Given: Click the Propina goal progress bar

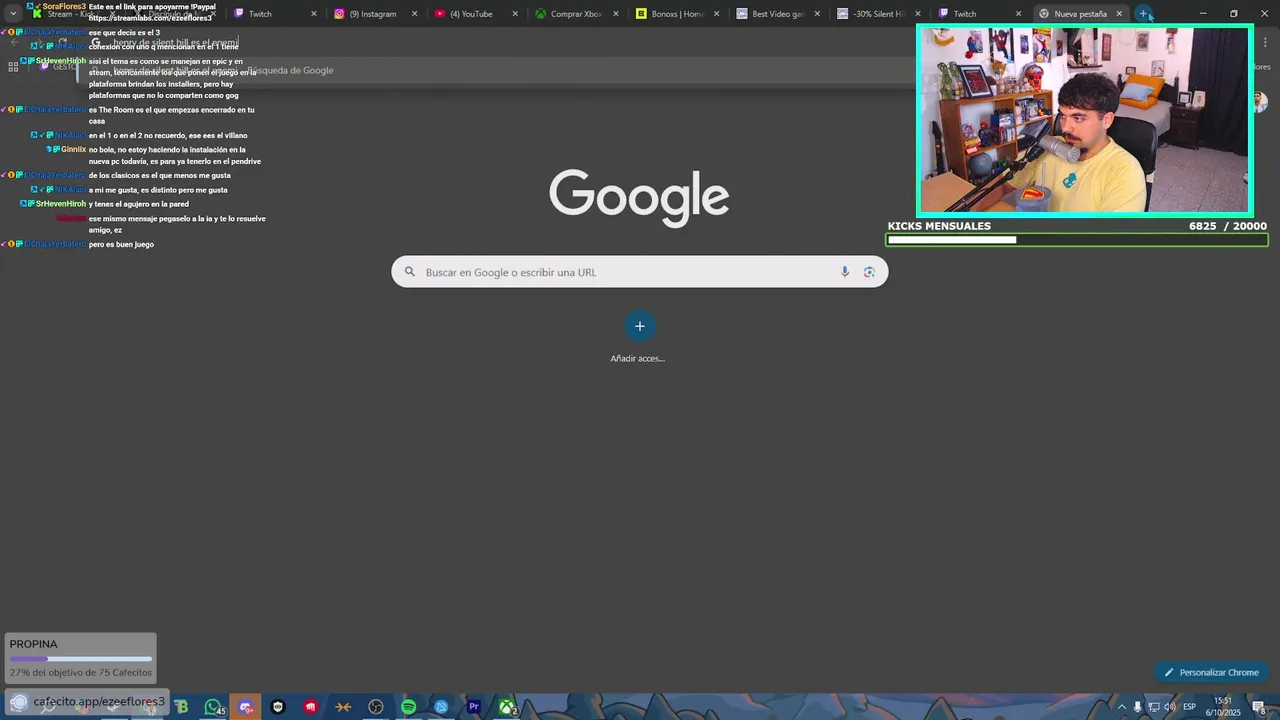Looking at the screenshot, I should (x=81, y=659).
